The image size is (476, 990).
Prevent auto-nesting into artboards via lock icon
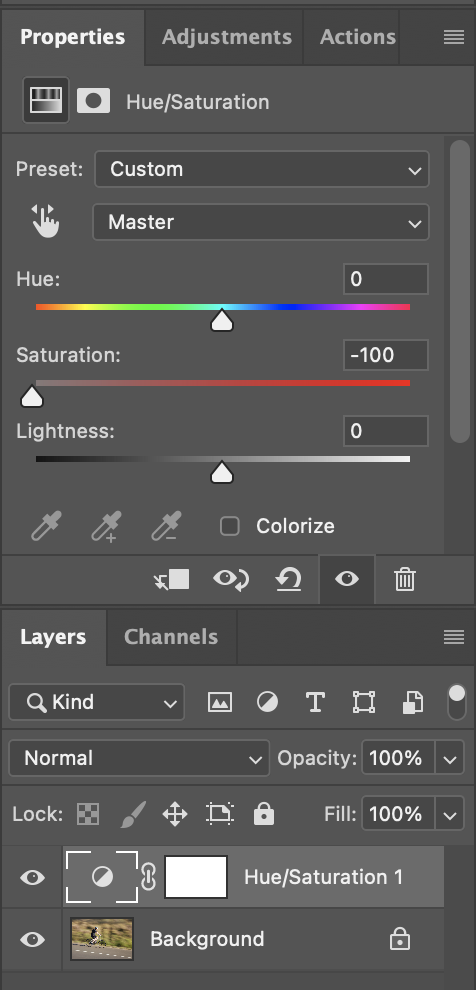(x=220, y=814)
